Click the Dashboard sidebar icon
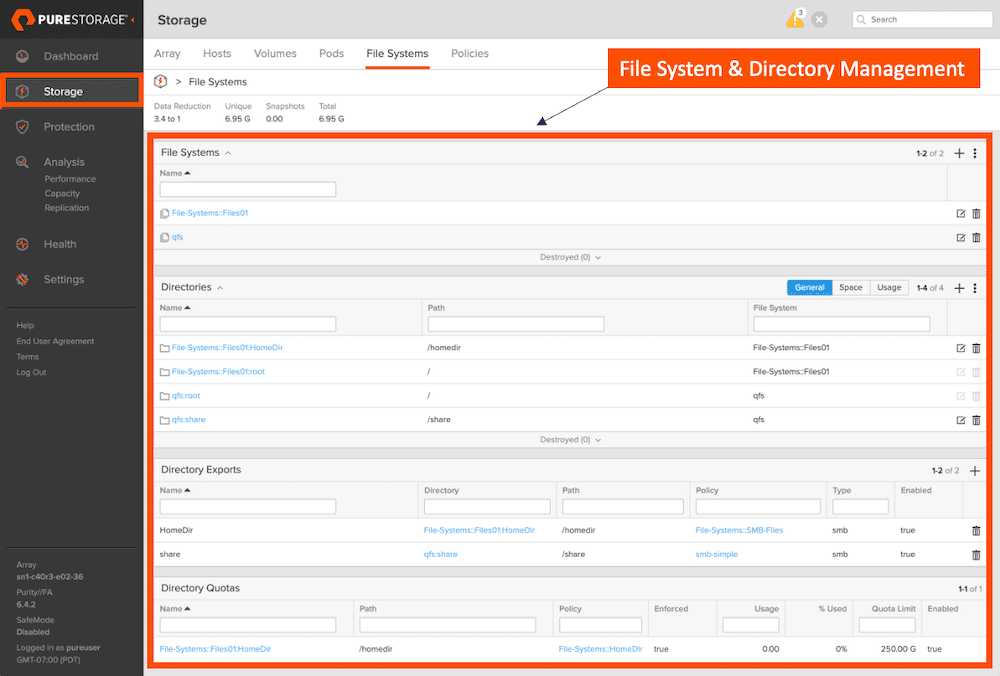This screenshot has height=676, width=1000. tap(22, 56)
